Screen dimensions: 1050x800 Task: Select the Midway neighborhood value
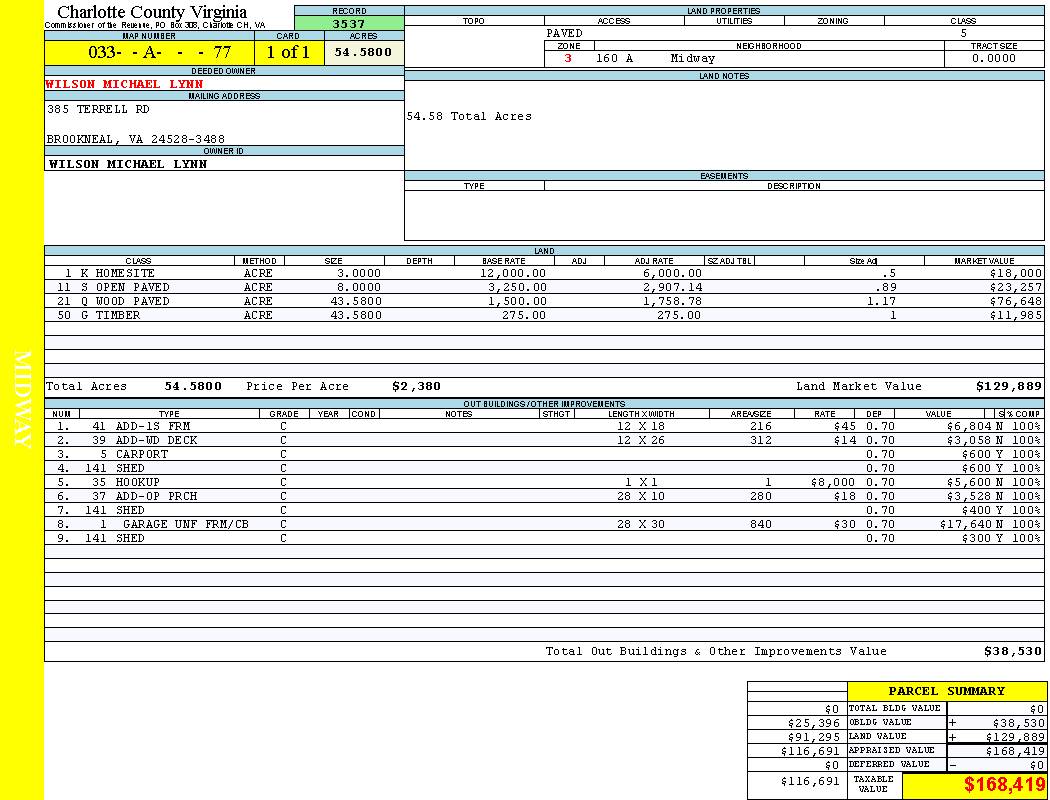tap(693, 59)
